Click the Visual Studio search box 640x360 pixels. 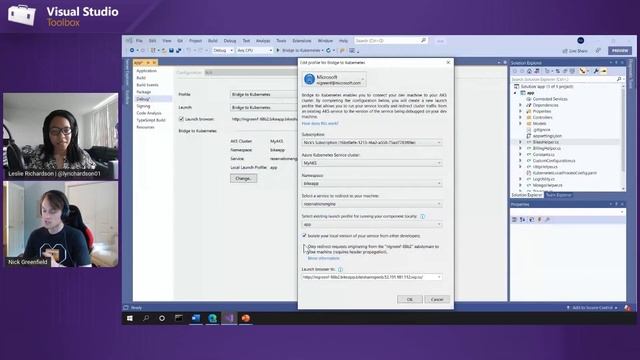390,41
